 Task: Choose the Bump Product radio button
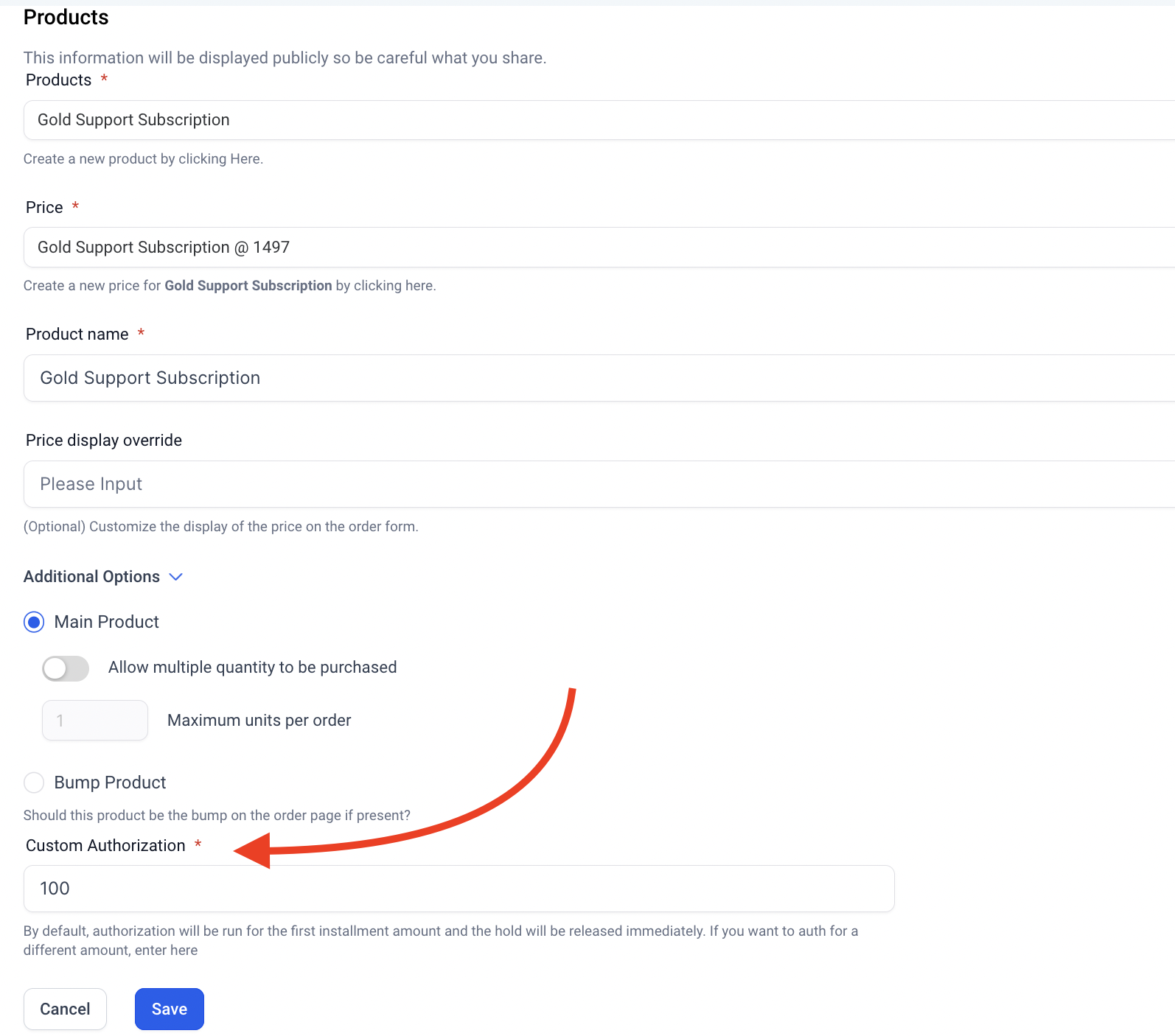(34, 783)
